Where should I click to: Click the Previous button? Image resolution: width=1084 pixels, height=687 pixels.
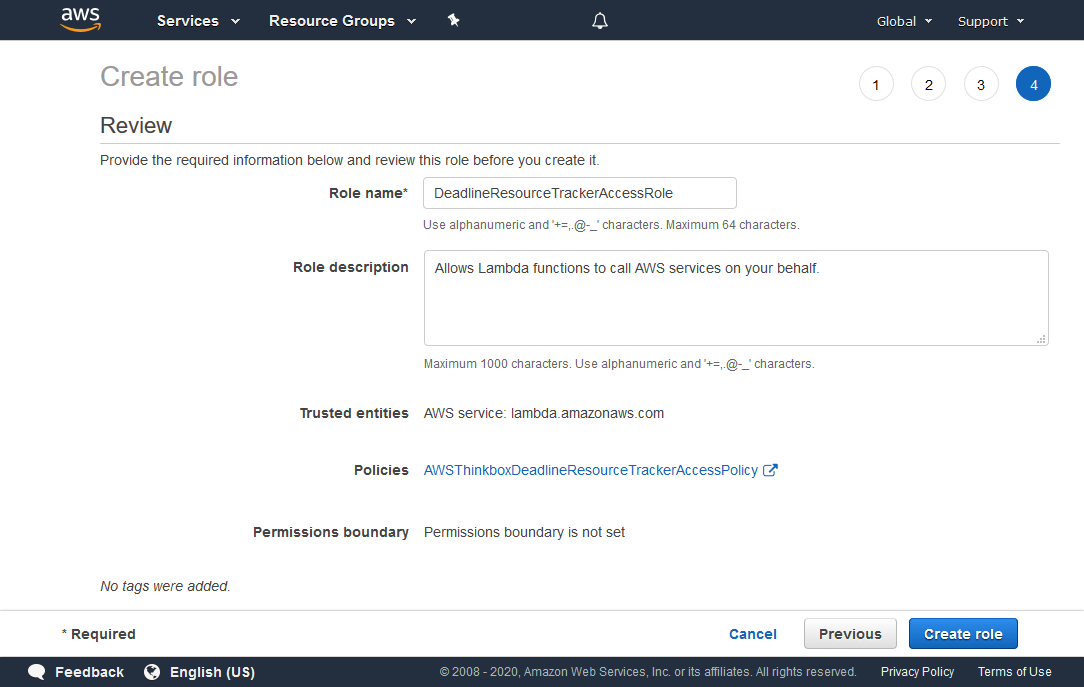[850, 634]
